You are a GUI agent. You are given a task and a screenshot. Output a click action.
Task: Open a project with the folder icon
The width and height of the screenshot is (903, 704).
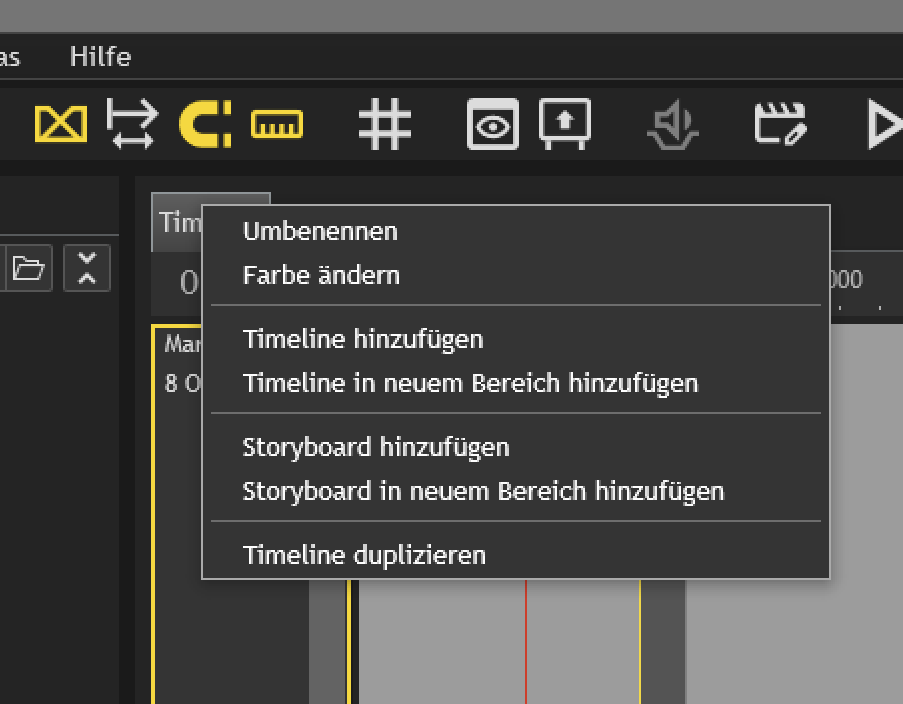click(x=28, y=268)
